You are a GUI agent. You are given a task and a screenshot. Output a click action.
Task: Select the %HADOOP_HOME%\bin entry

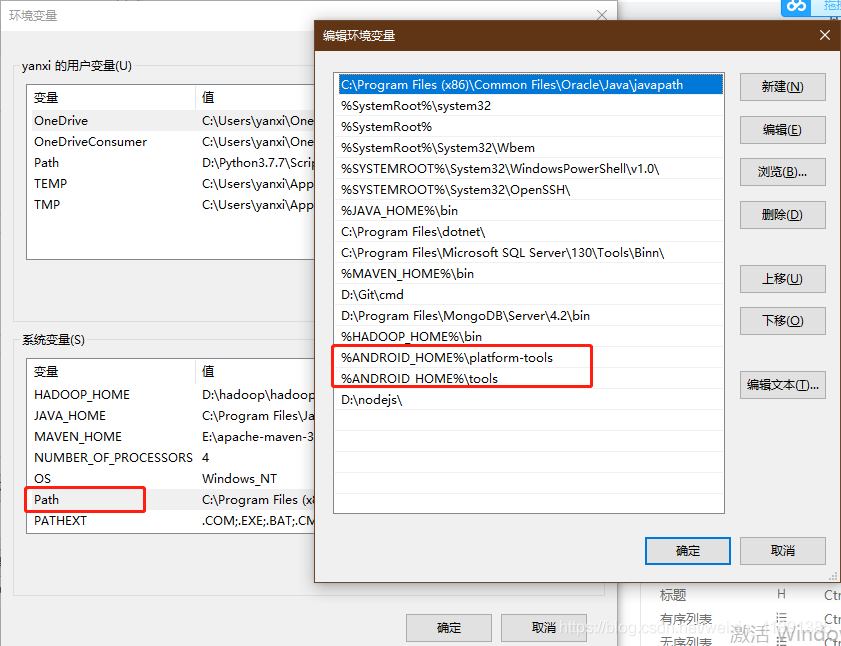[529, 336]
